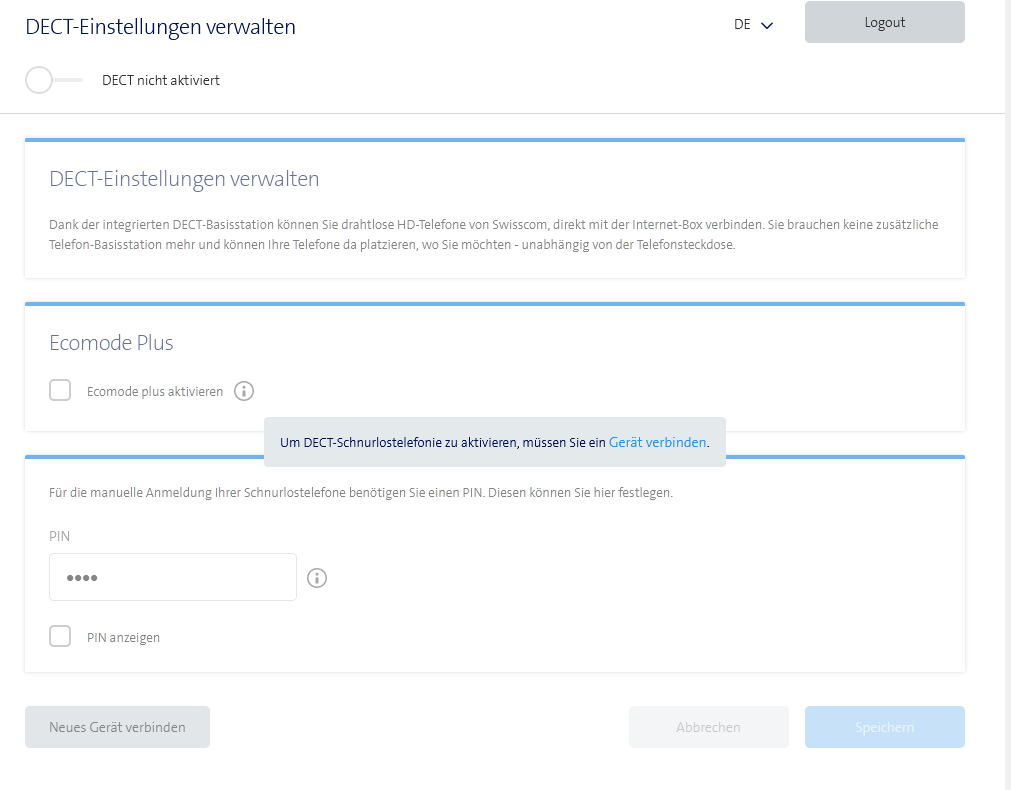Toggle the DECT activation switch
This screenshot has width=1011, height=790.
coord(52,80)
